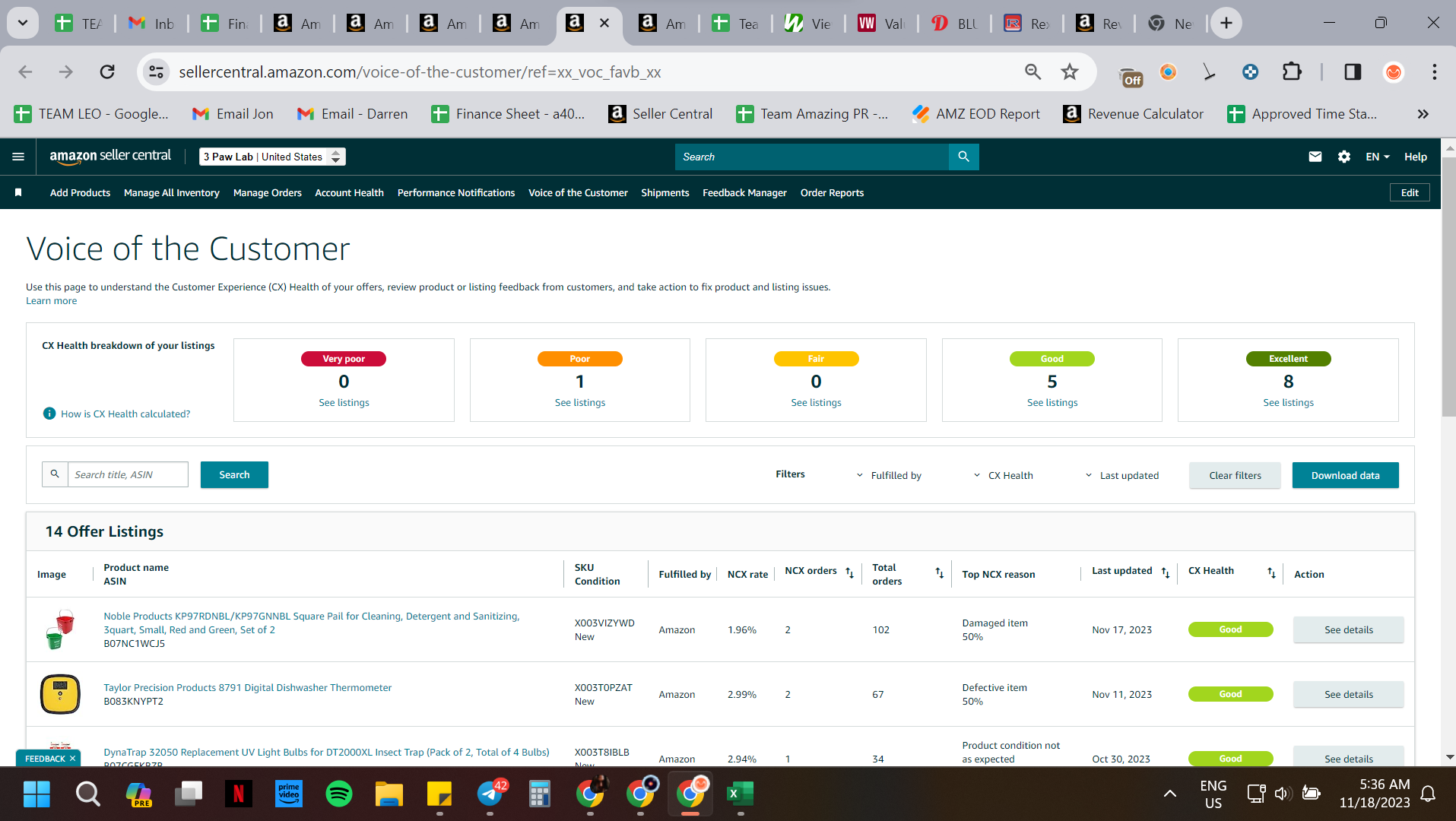
Task: Expand the CX Health filter dropdown
Action: click(x=1004, y=475)
